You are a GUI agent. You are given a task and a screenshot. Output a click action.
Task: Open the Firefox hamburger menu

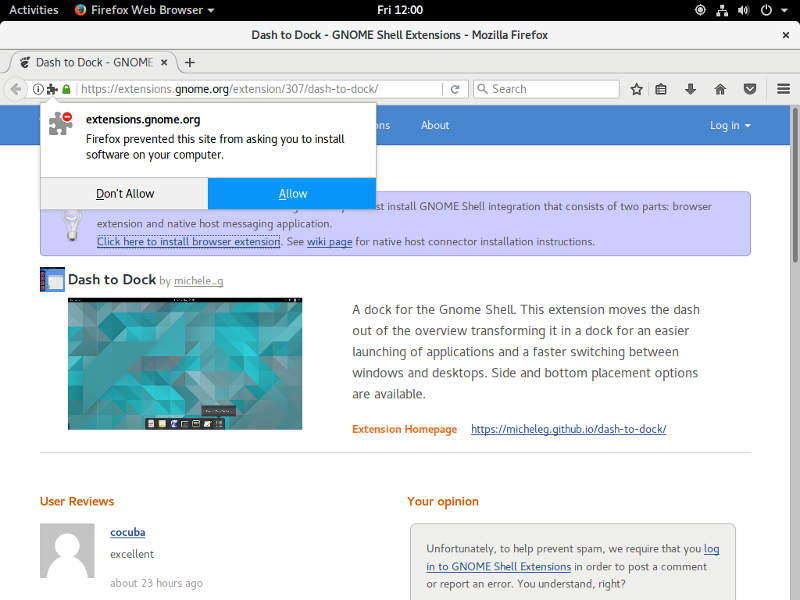(782, 88)
